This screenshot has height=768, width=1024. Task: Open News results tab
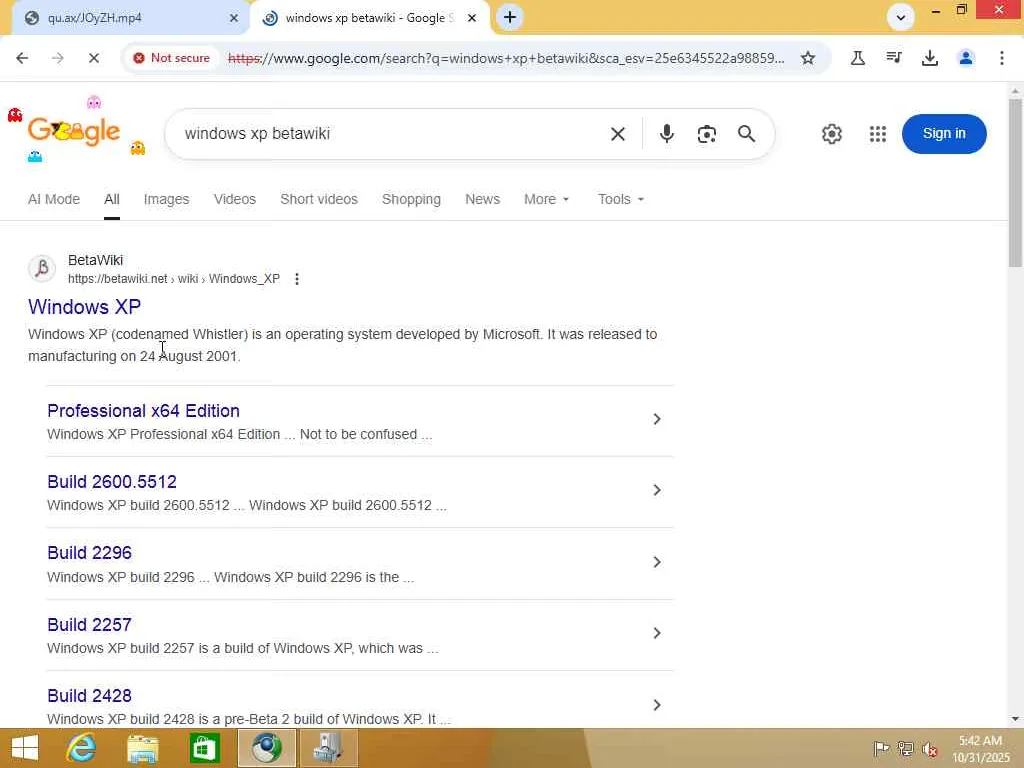482,199
